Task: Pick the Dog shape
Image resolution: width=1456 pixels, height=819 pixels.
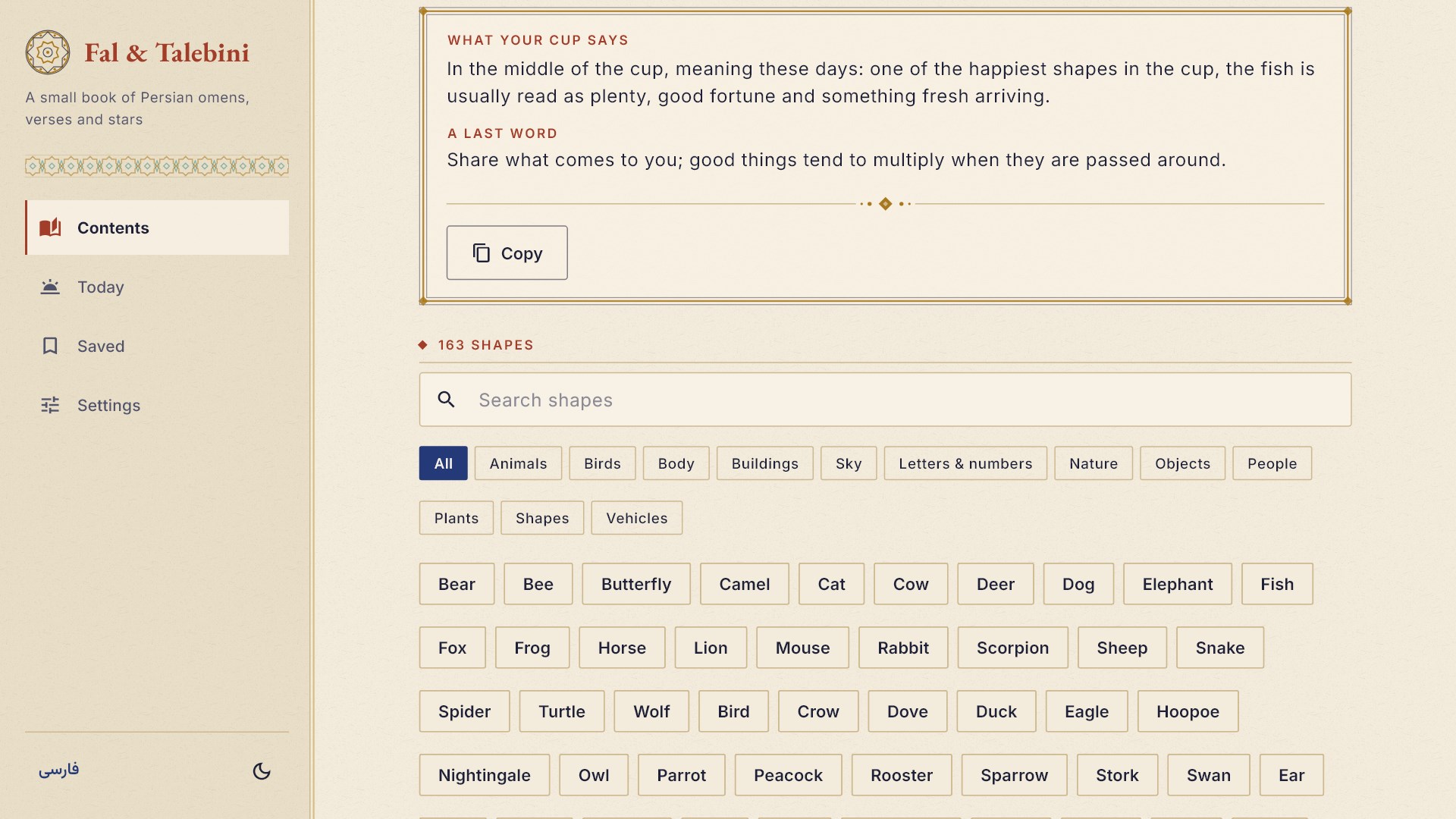Action: point(1078,584)
